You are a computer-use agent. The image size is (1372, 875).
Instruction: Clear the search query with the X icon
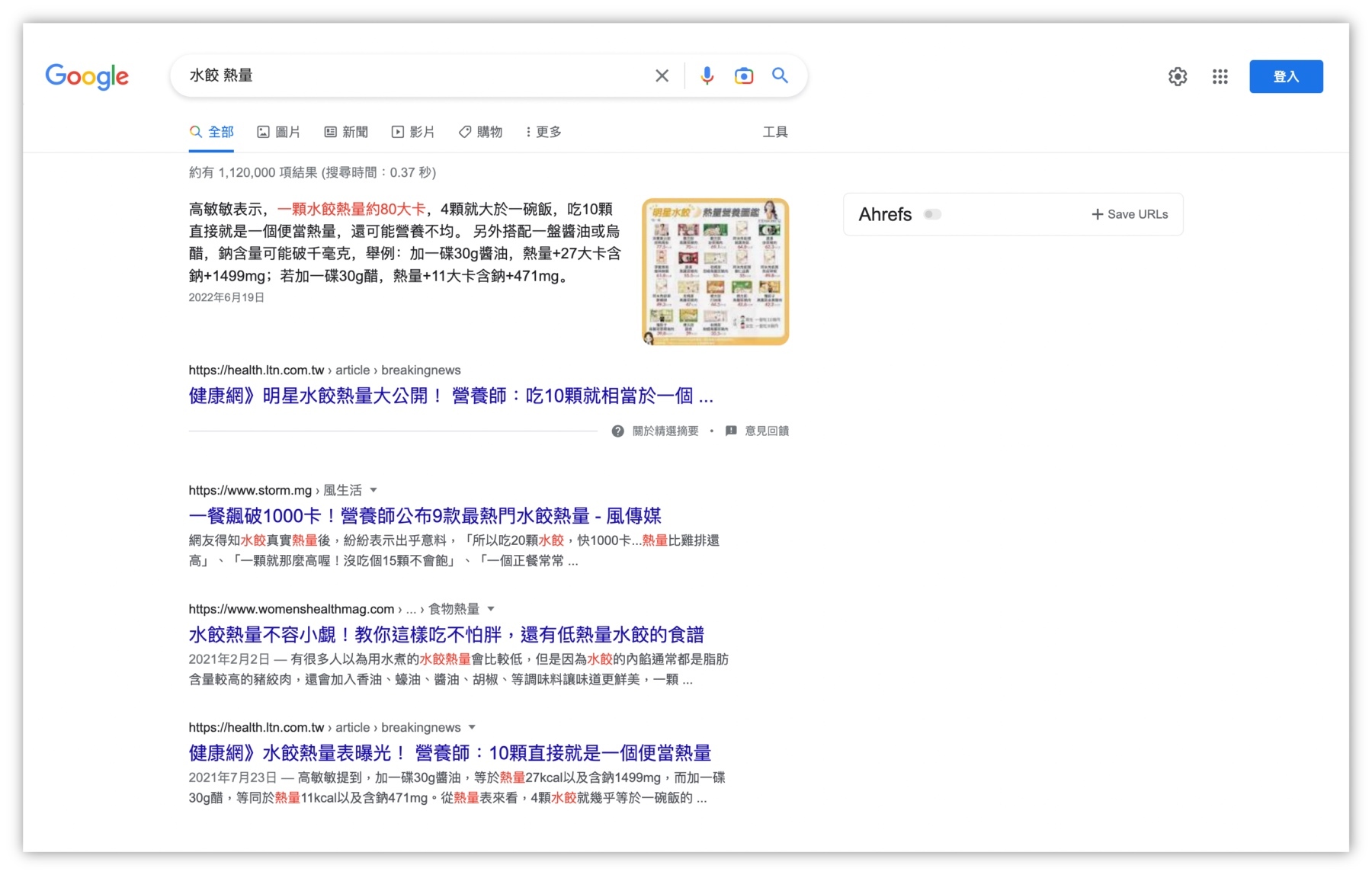(x=662, y=75)
